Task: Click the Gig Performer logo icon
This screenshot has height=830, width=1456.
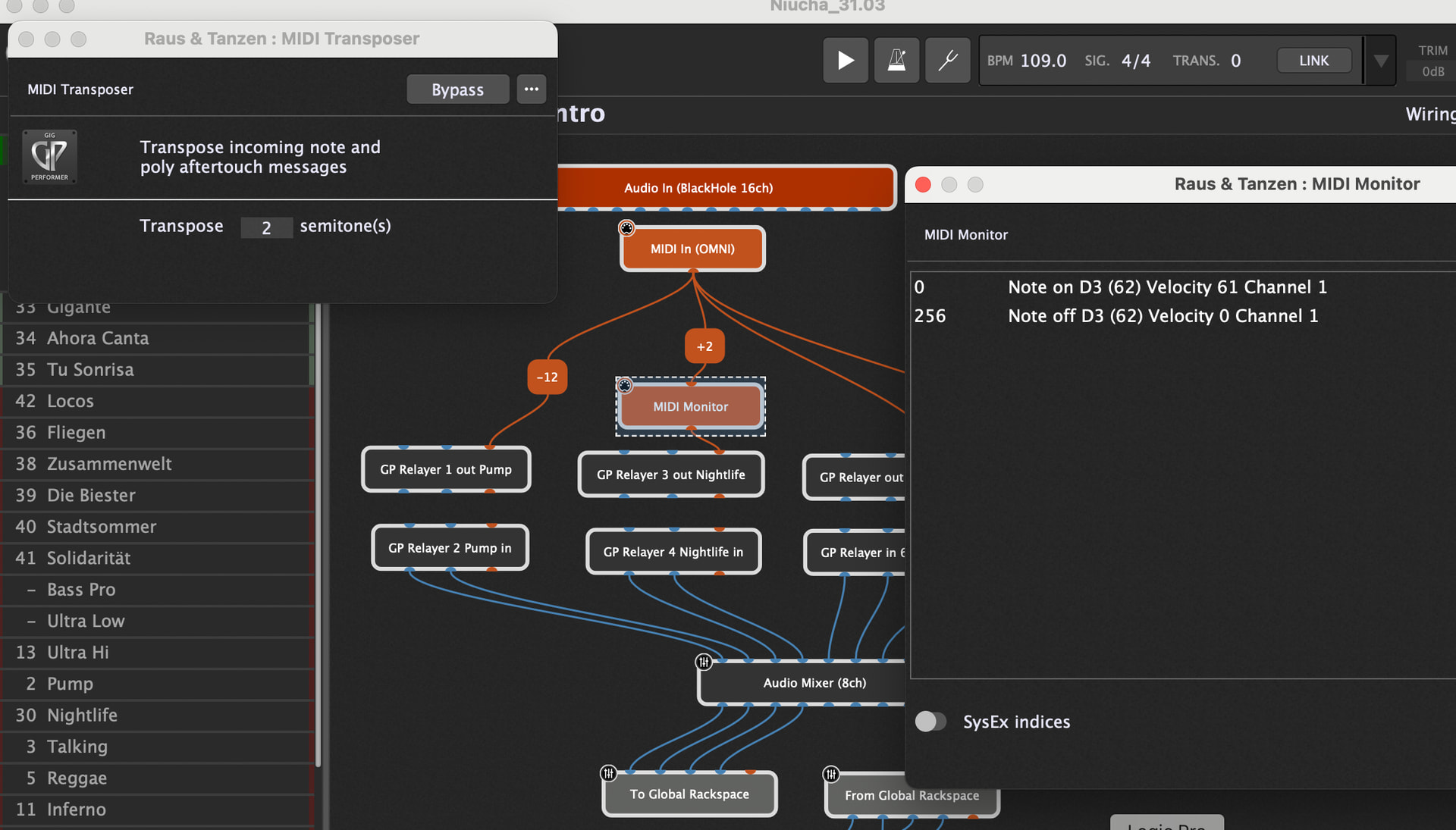Action: pyautogui.click(x=49, y=156)
